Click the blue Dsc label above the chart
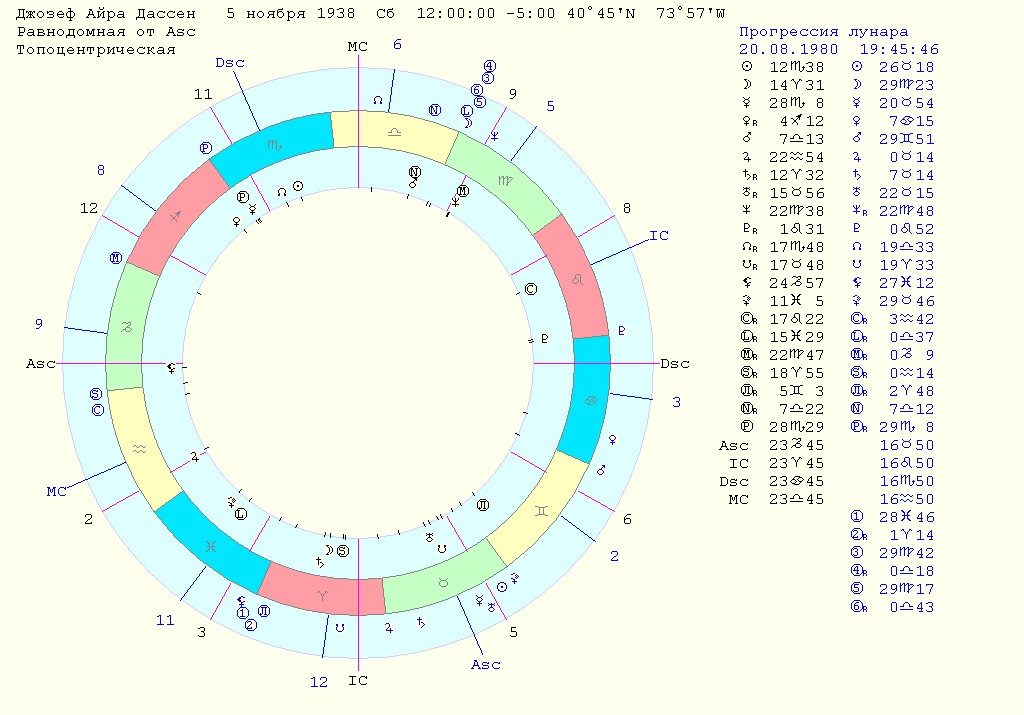Image resolution: width=1024 pixels, height=715 pixels. click(x=230, y=63)
